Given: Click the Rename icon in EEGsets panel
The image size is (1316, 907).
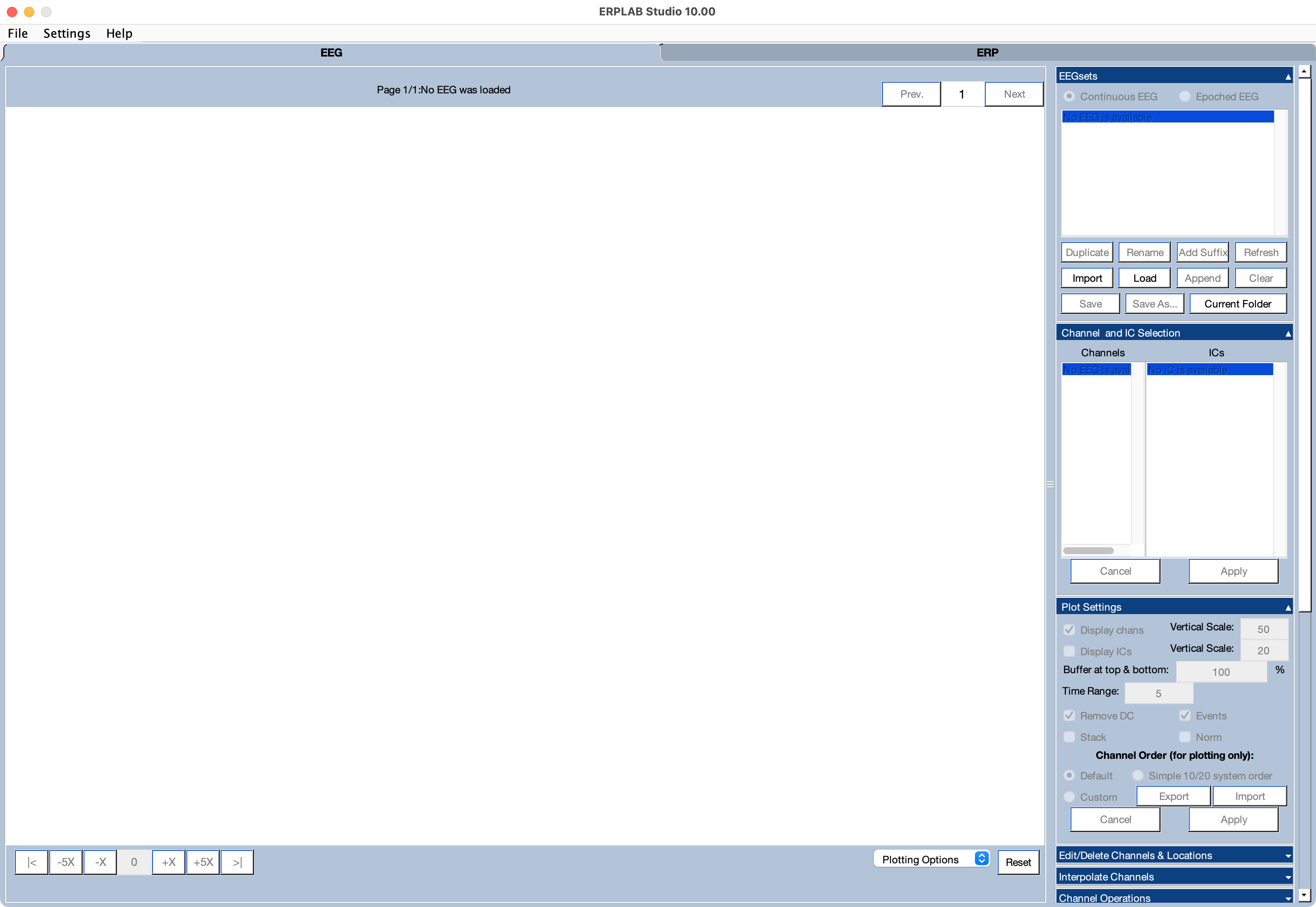Looking at the screenshot, I should [x=1143, y=252].
